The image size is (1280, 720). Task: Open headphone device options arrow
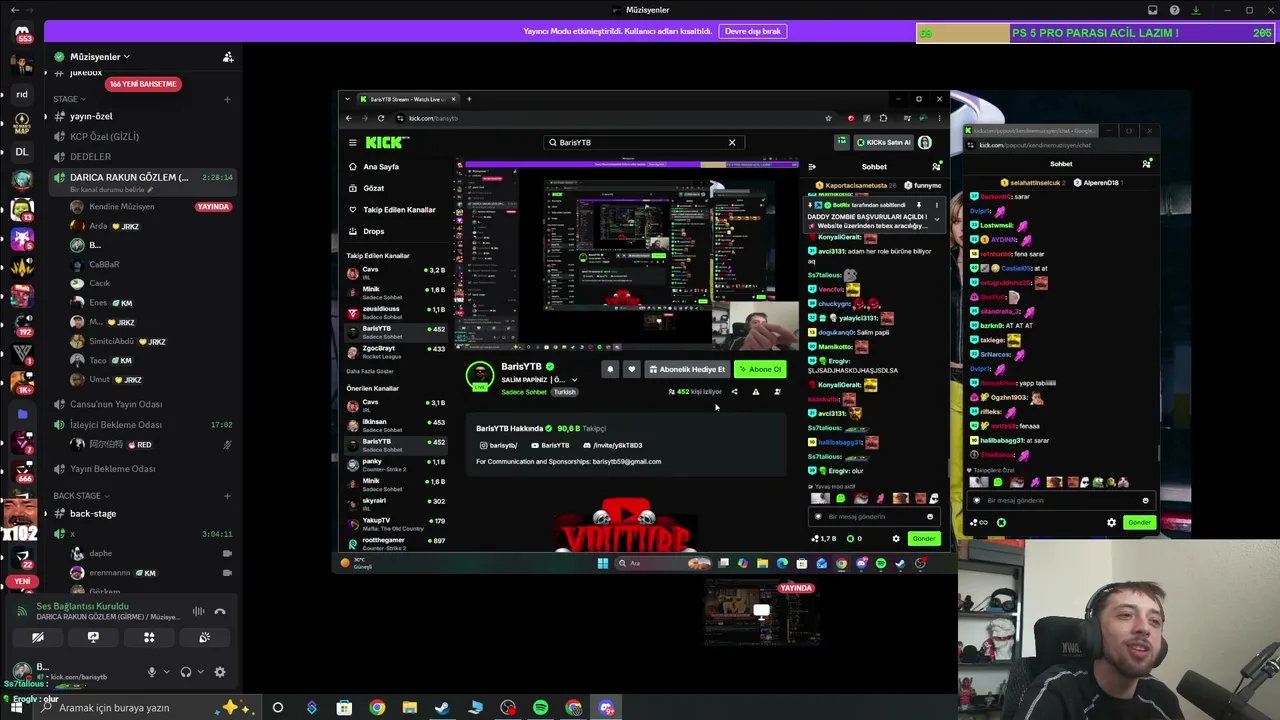pyautogui.click(x=200, y=672)
